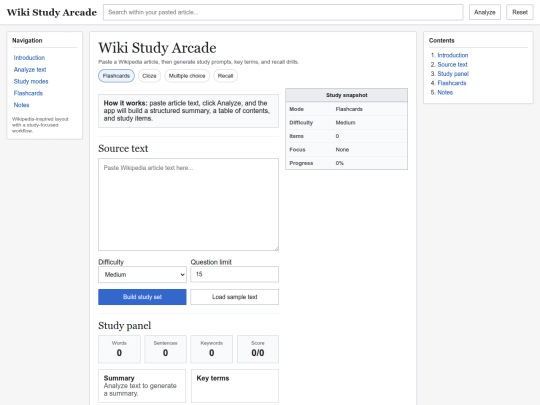
Task: Click the Words stat card
Action: (119, 349)
